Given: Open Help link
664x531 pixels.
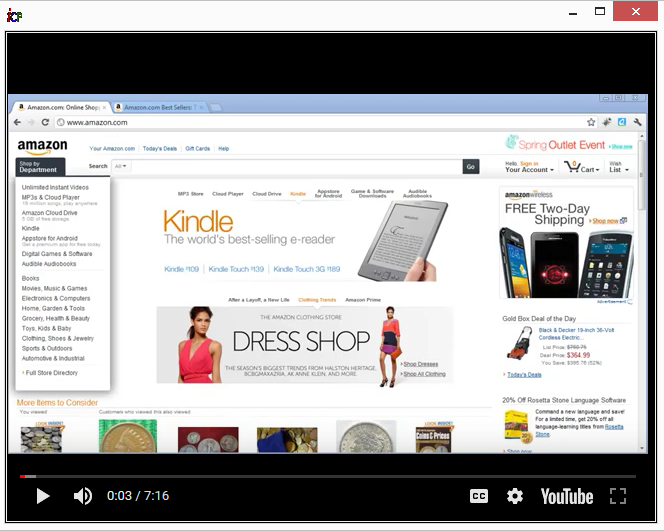Looking at the screenshot, I should pyautogui.click(x=224, y=149).
